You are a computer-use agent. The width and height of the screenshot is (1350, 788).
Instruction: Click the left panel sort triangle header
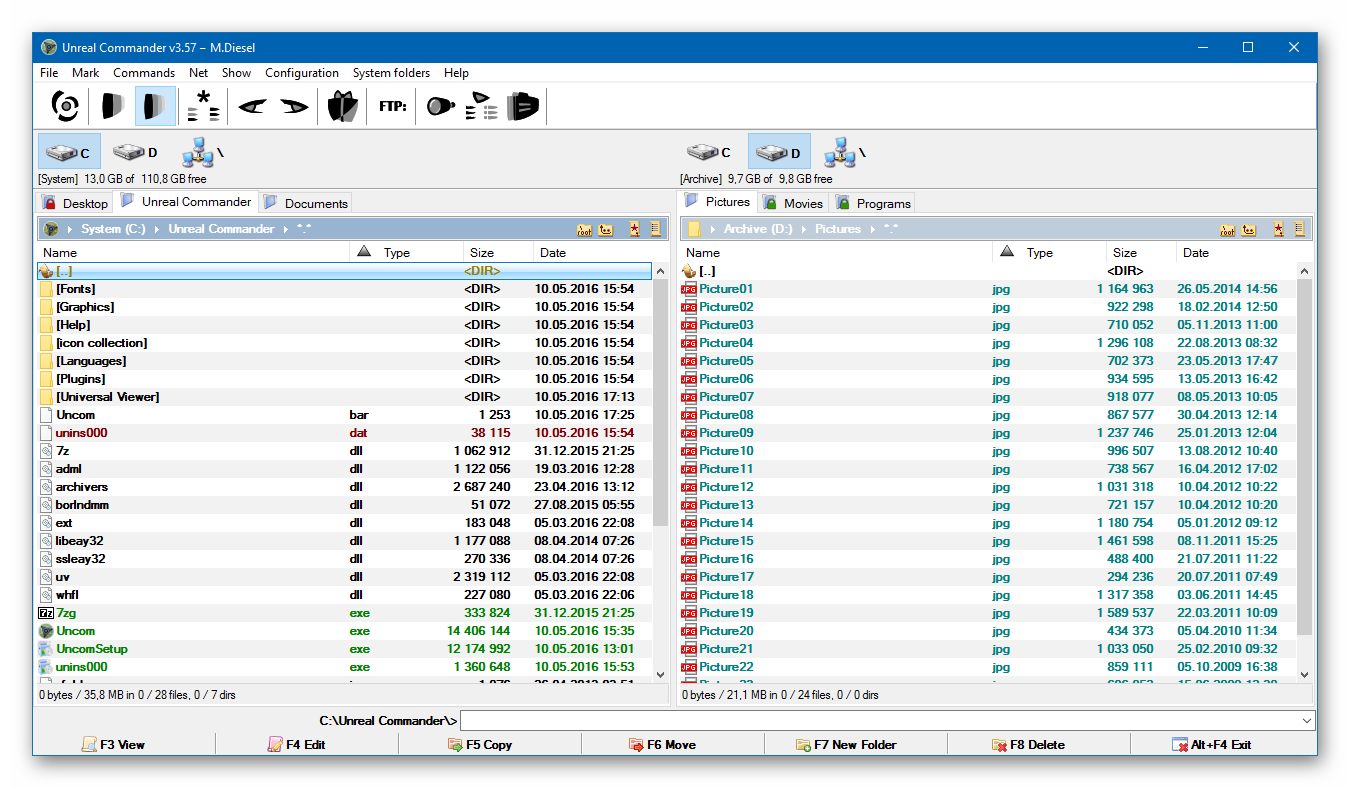363,252
